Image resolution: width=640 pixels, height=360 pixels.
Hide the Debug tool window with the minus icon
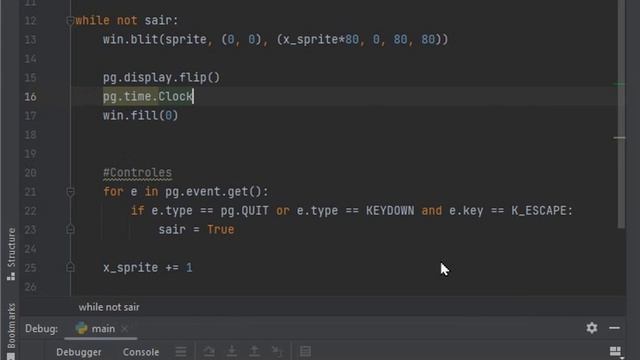614,328
